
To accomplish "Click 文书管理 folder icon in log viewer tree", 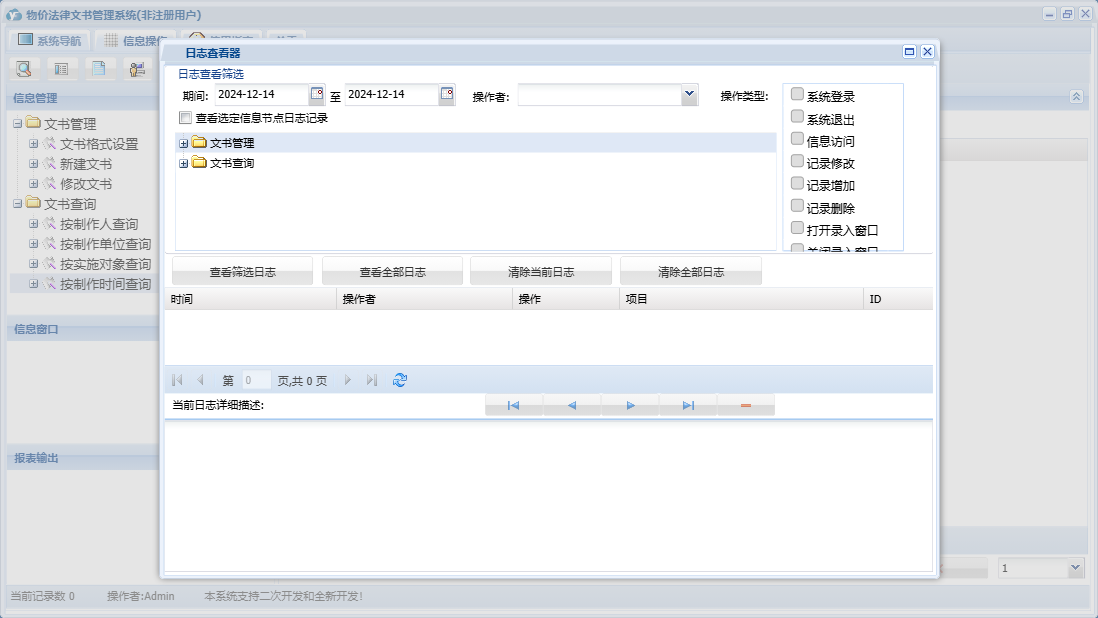I will click(x=200, y=143).
